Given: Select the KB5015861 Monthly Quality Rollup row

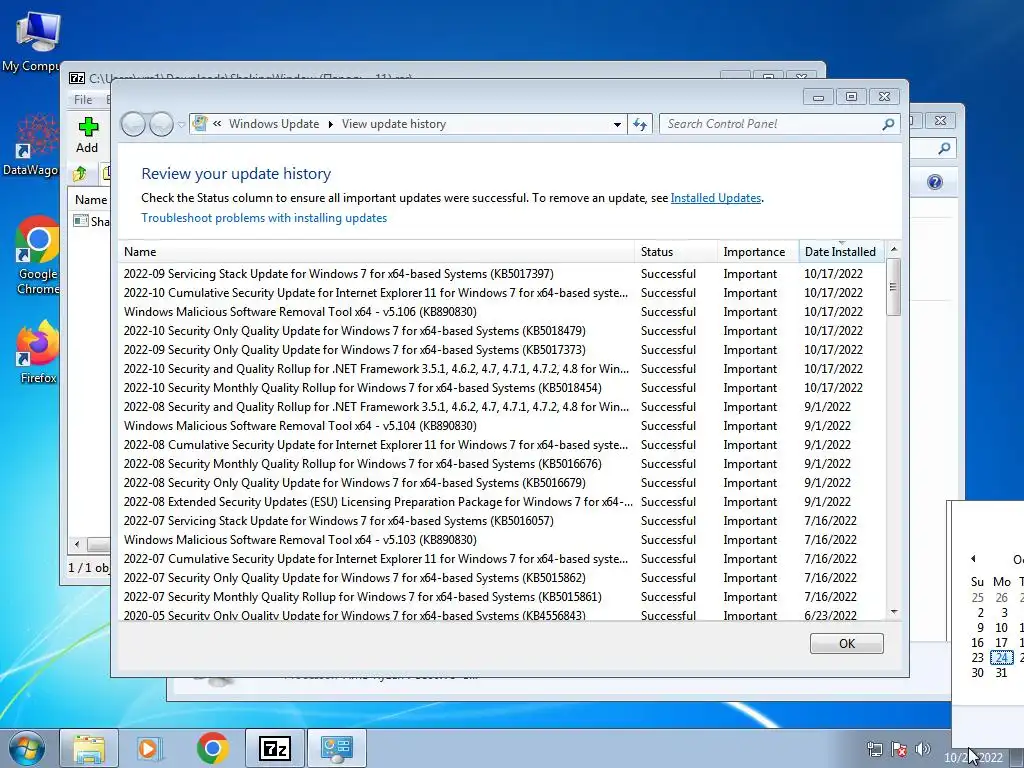Looking at the screenshot, I should 502,596.
